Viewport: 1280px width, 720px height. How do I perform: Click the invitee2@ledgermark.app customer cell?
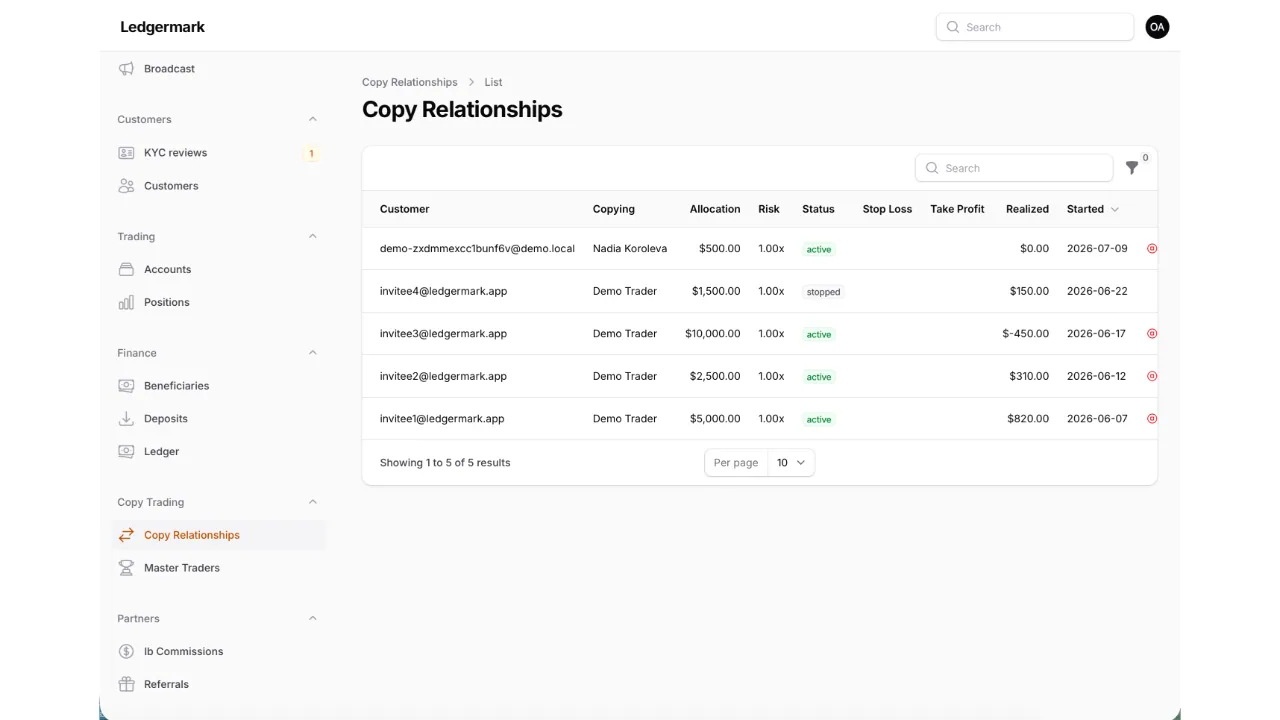coord(443,376)
